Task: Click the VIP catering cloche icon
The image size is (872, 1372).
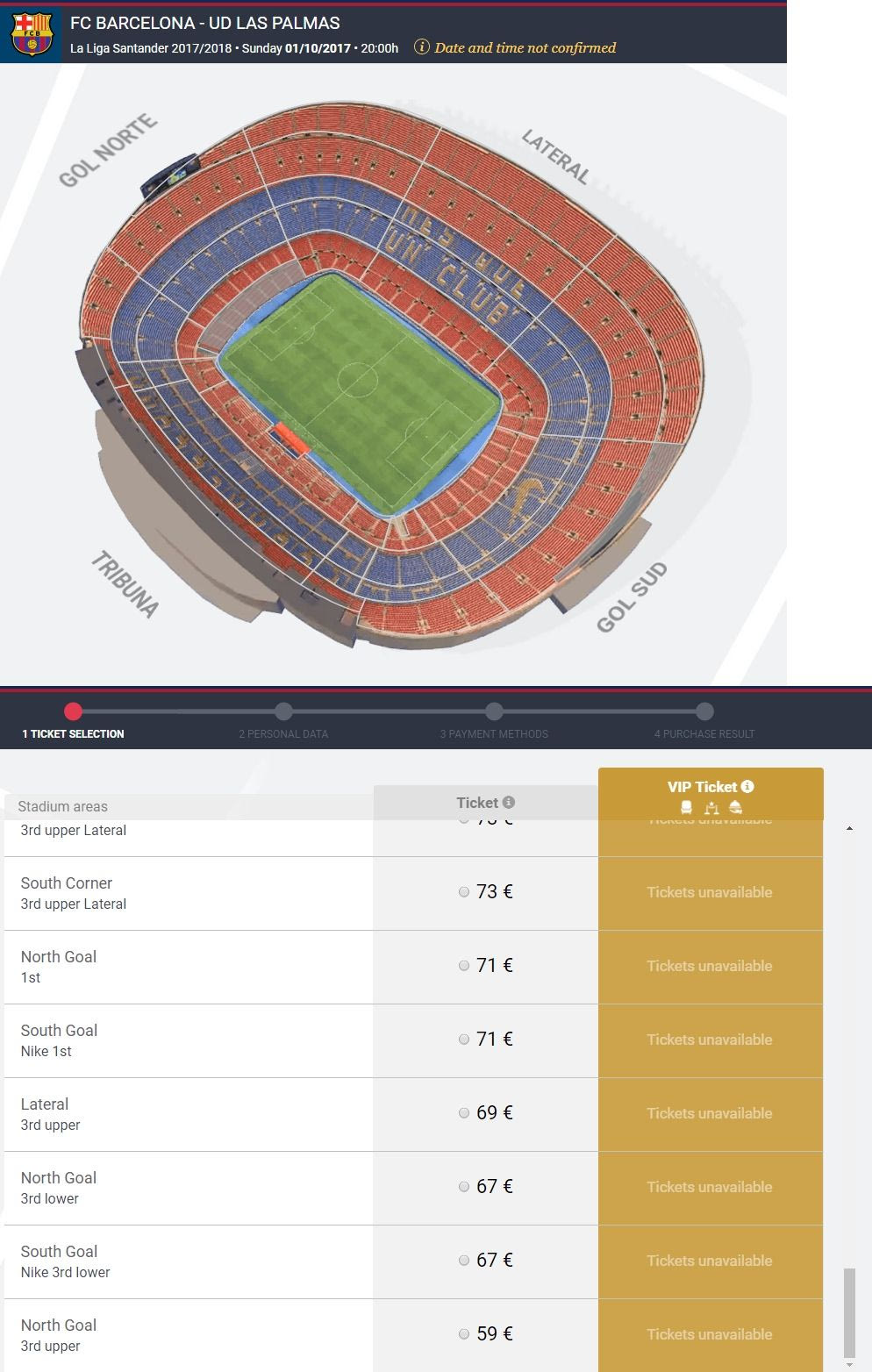Action: pyautogui.click(x=736, y=807)
